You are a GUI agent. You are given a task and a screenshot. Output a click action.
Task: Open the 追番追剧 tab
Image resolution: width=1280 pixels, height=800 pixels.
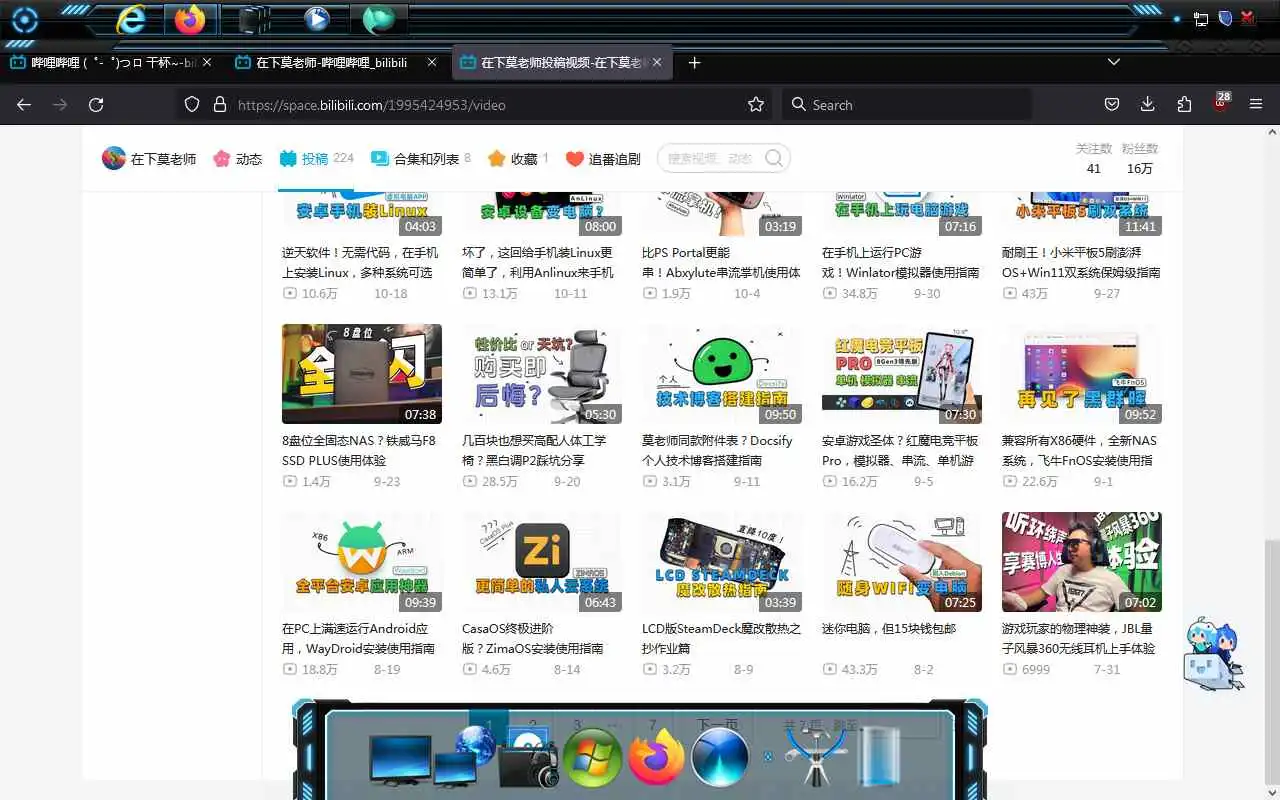603,158
